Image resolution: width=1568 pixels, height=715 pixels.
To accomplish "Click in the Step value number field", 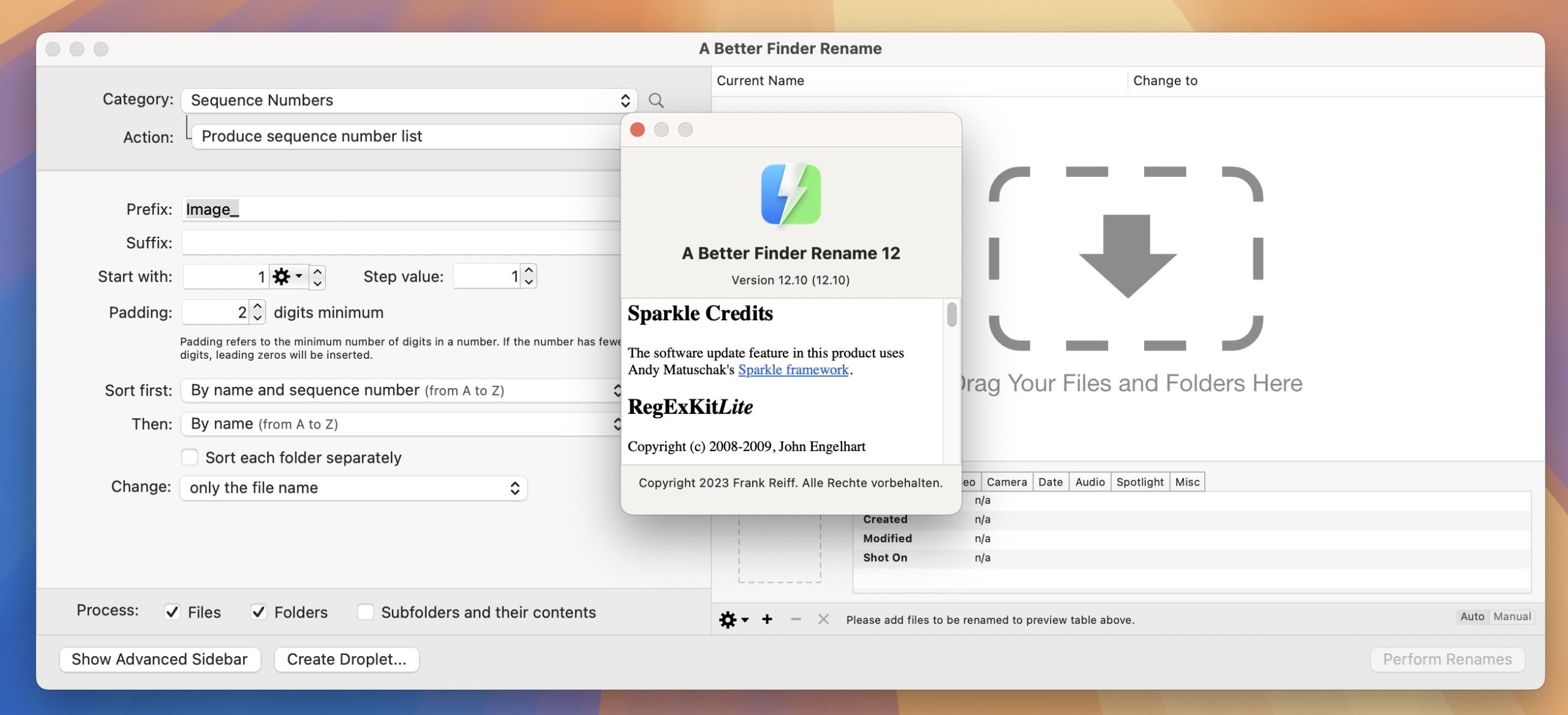I will pos(487,276).
